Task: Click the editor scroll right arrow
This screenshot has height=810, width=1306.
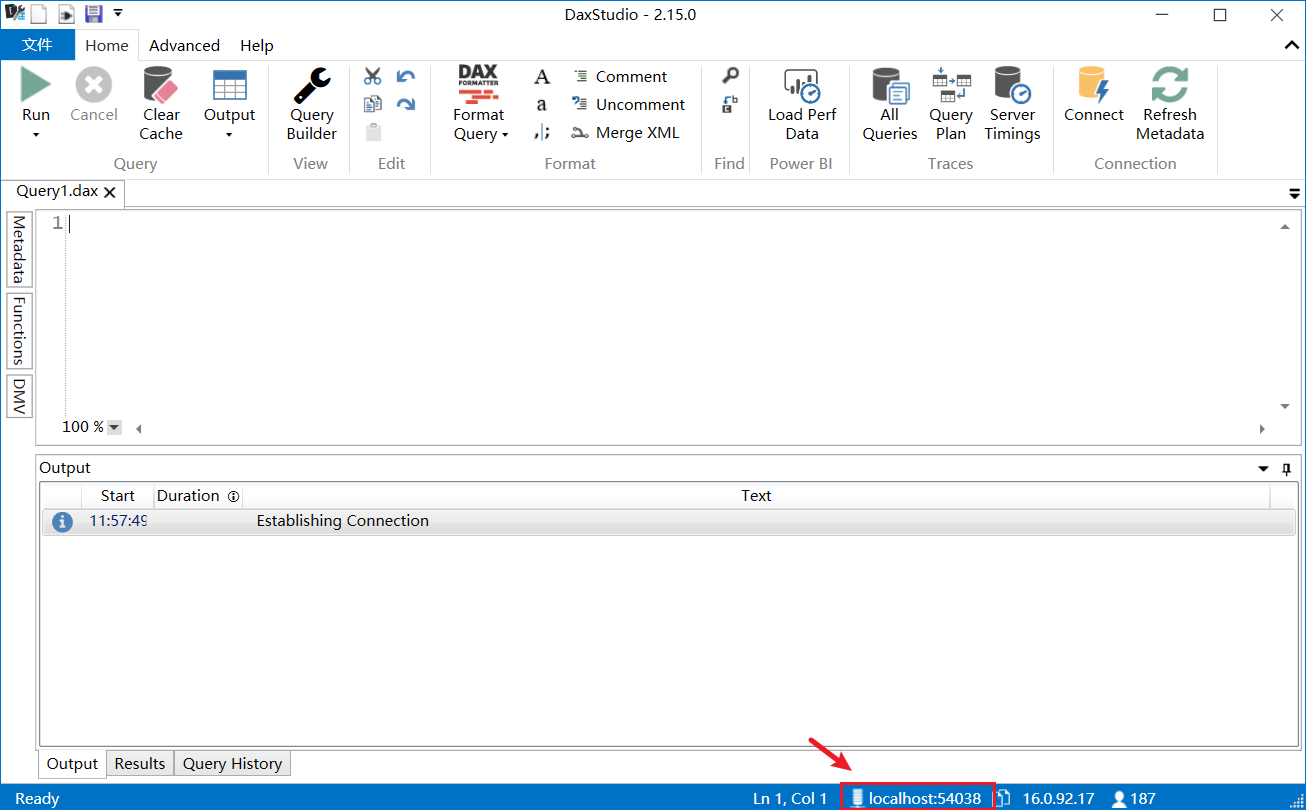Action: [1262, 429]
